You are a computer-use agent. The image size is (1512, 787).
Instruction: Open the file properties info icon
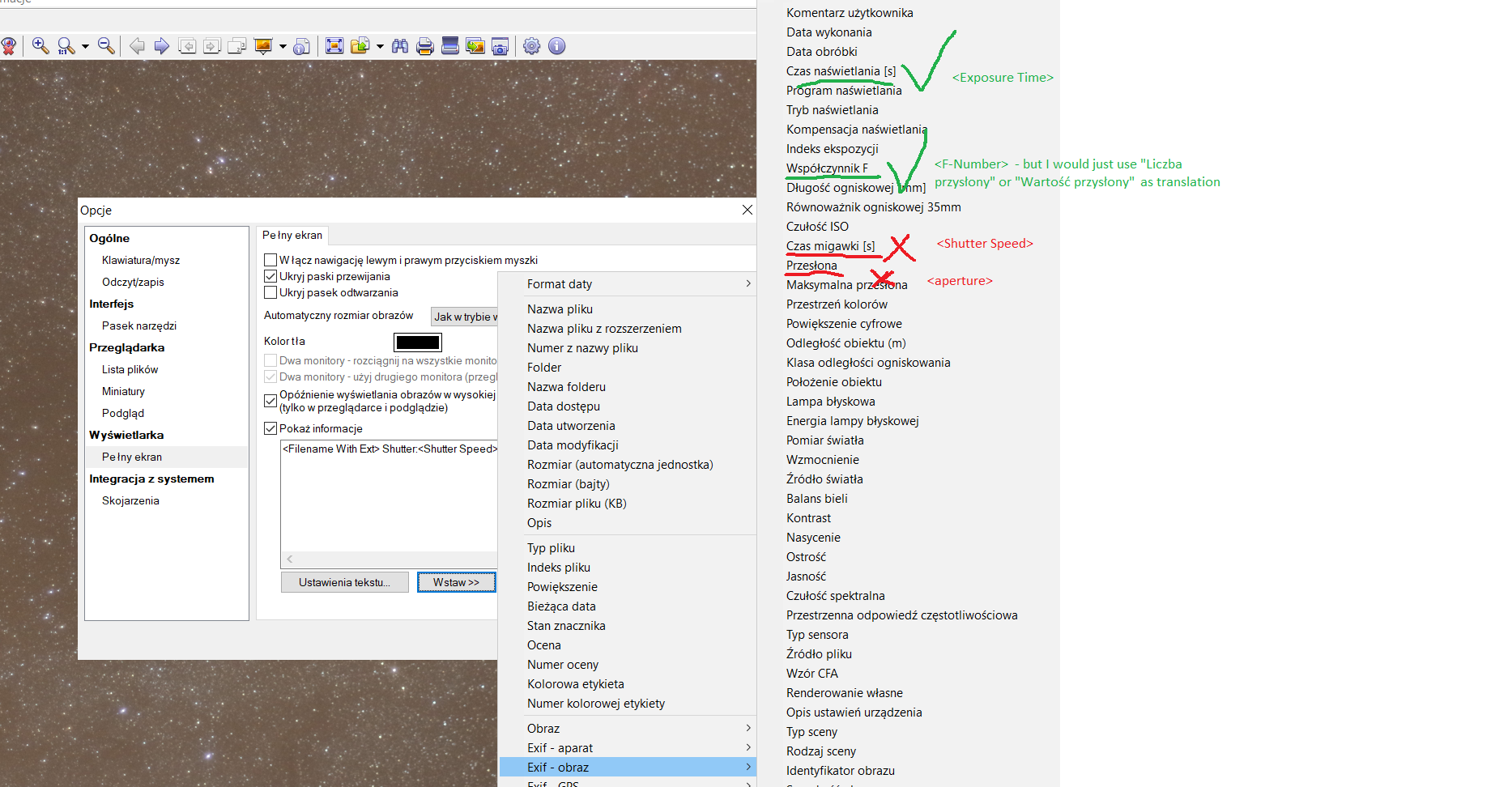coord(302,46)
